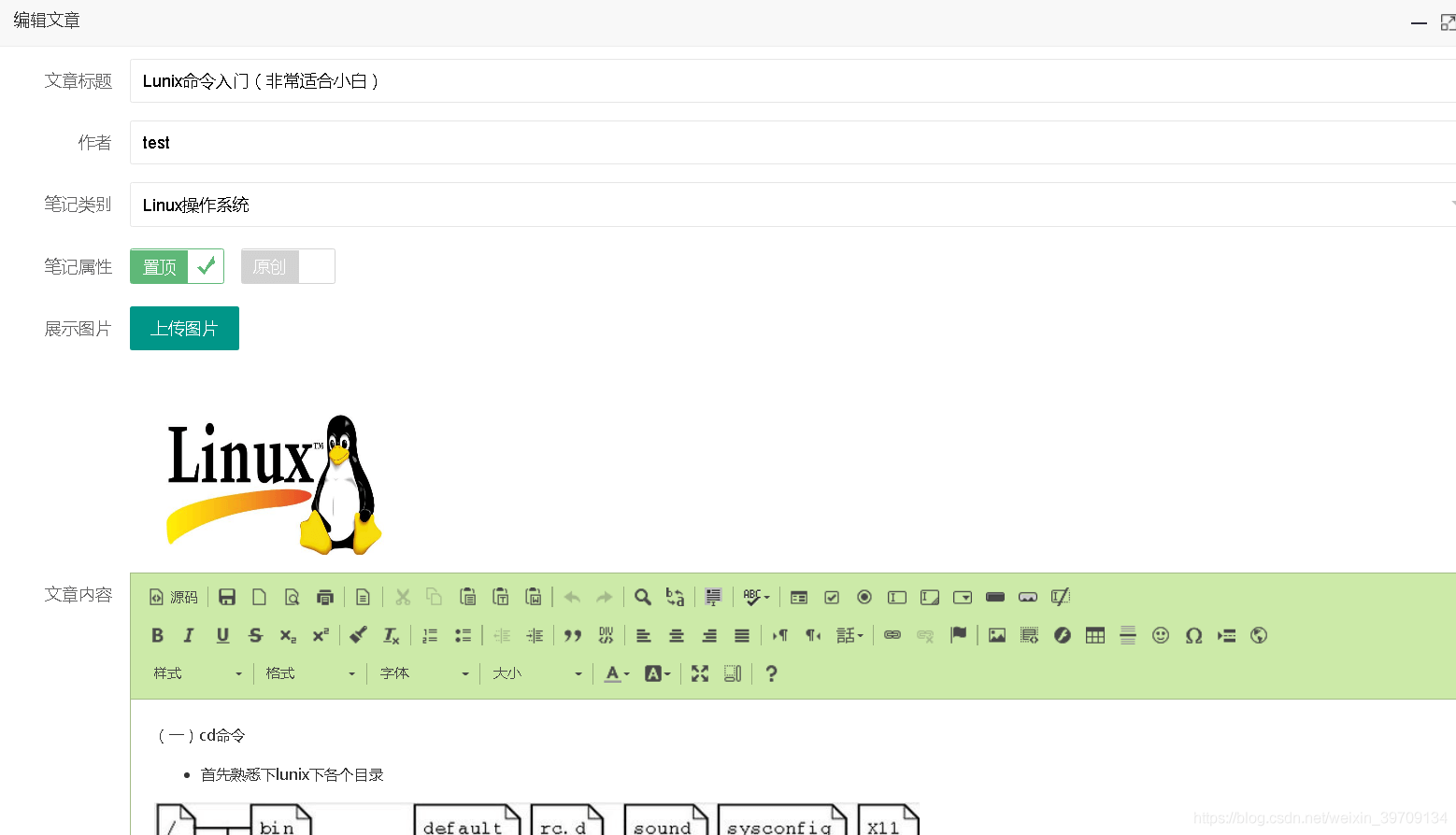Open the smiley emoticon picker
Viewport: 1456px width, 835px height.
coord(1161,635)
